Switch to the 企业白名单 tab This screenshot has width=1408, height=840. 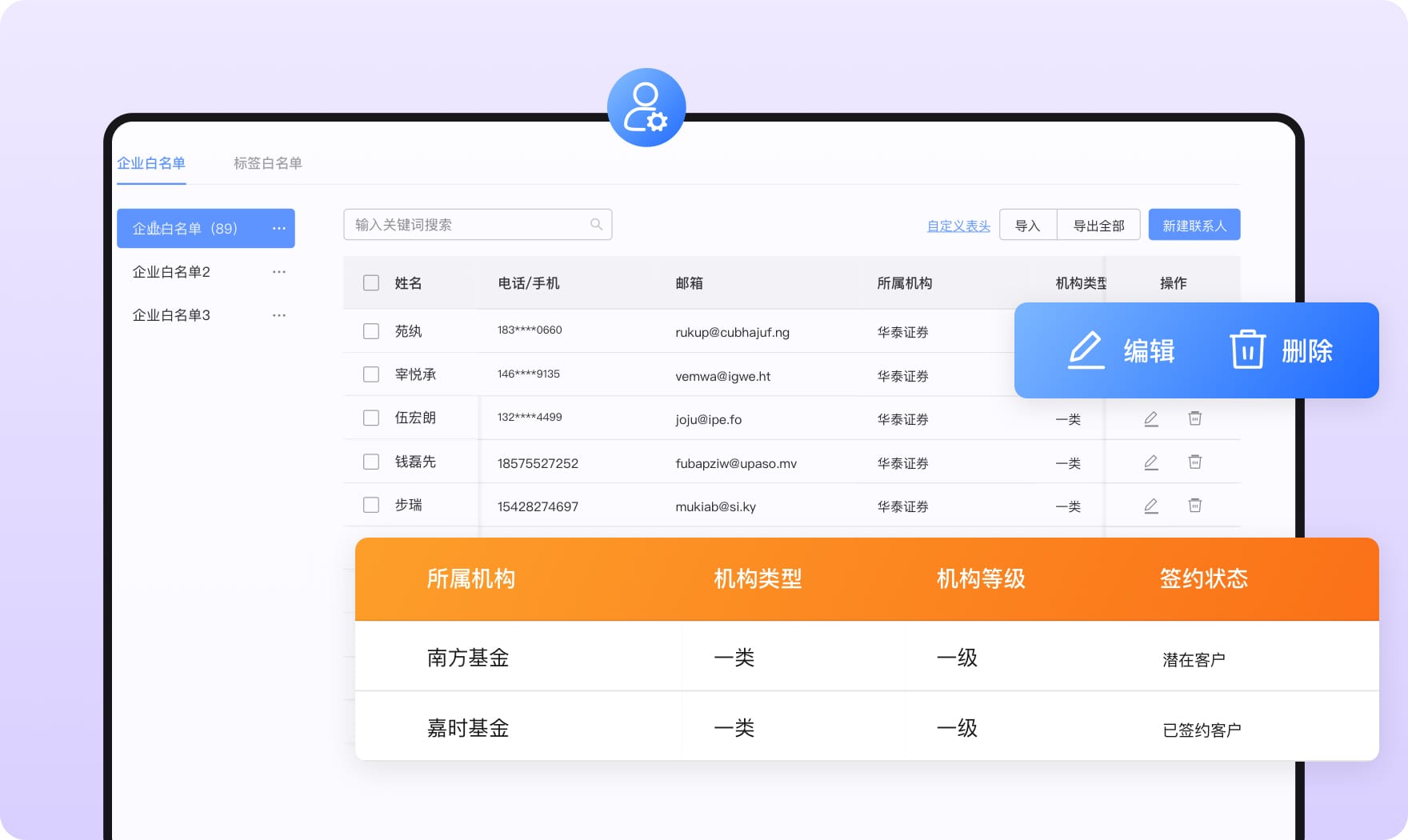tap(151, 163)
